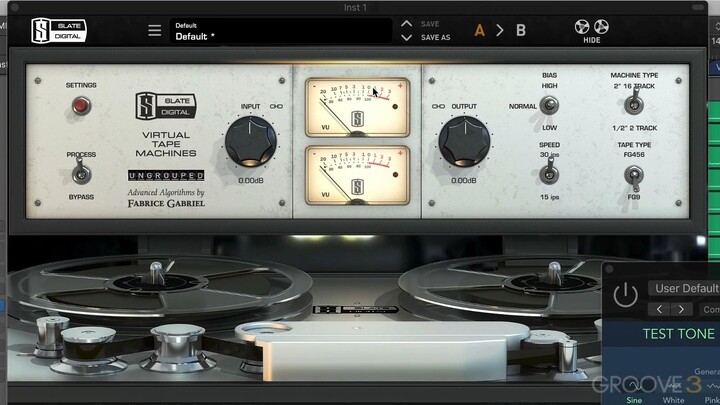Click the BIAS HIGH label
Image resolution: width=720 pixels, height=405 pixels.
550,85
